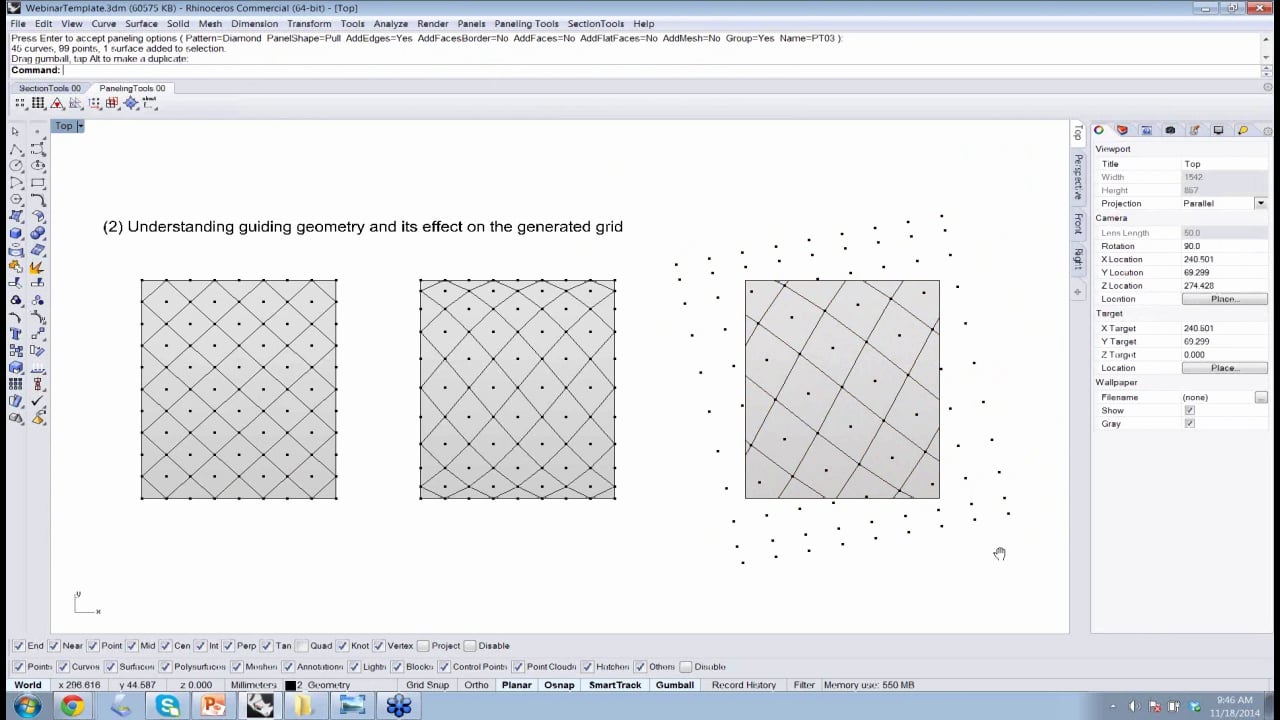Open the Top viewport title dropdown arrow

[x=80, y=126]
